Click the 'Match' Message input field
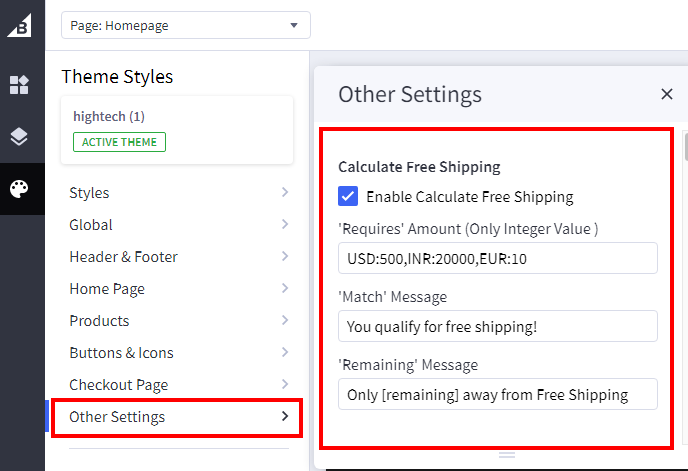The width and height of the screenshot is (688, 471). (497, 326)
